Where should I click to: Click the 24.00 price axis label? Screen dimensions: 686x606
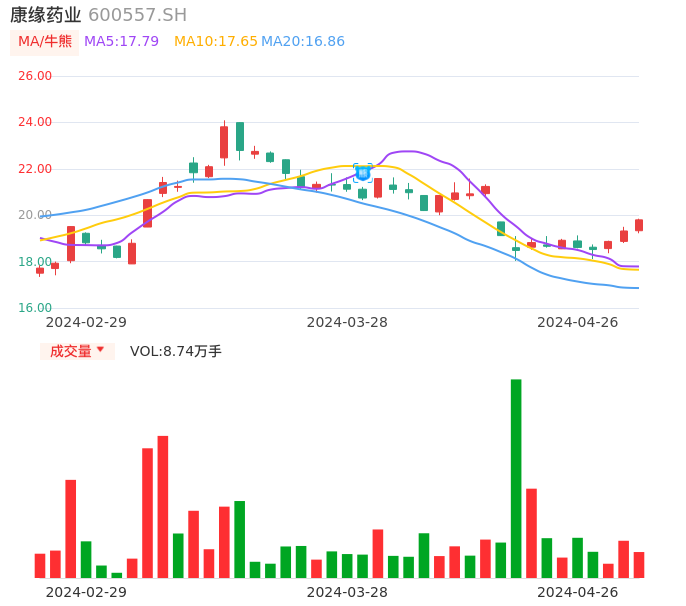coord(35,122)
